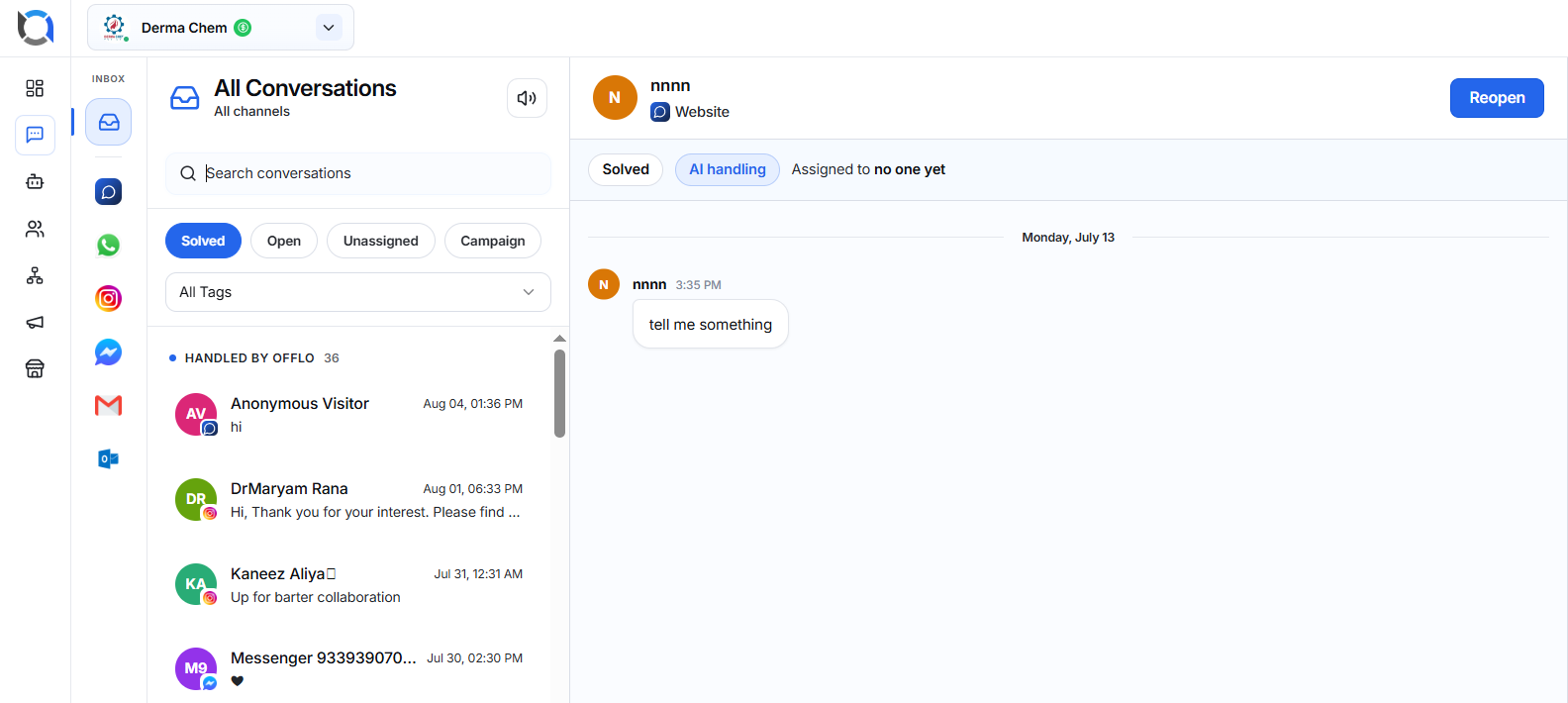Viewport: 1568px width, 703px height.
Task: Click the scroll-up arrow of conversation list
Action: click(x=559, y=339)
